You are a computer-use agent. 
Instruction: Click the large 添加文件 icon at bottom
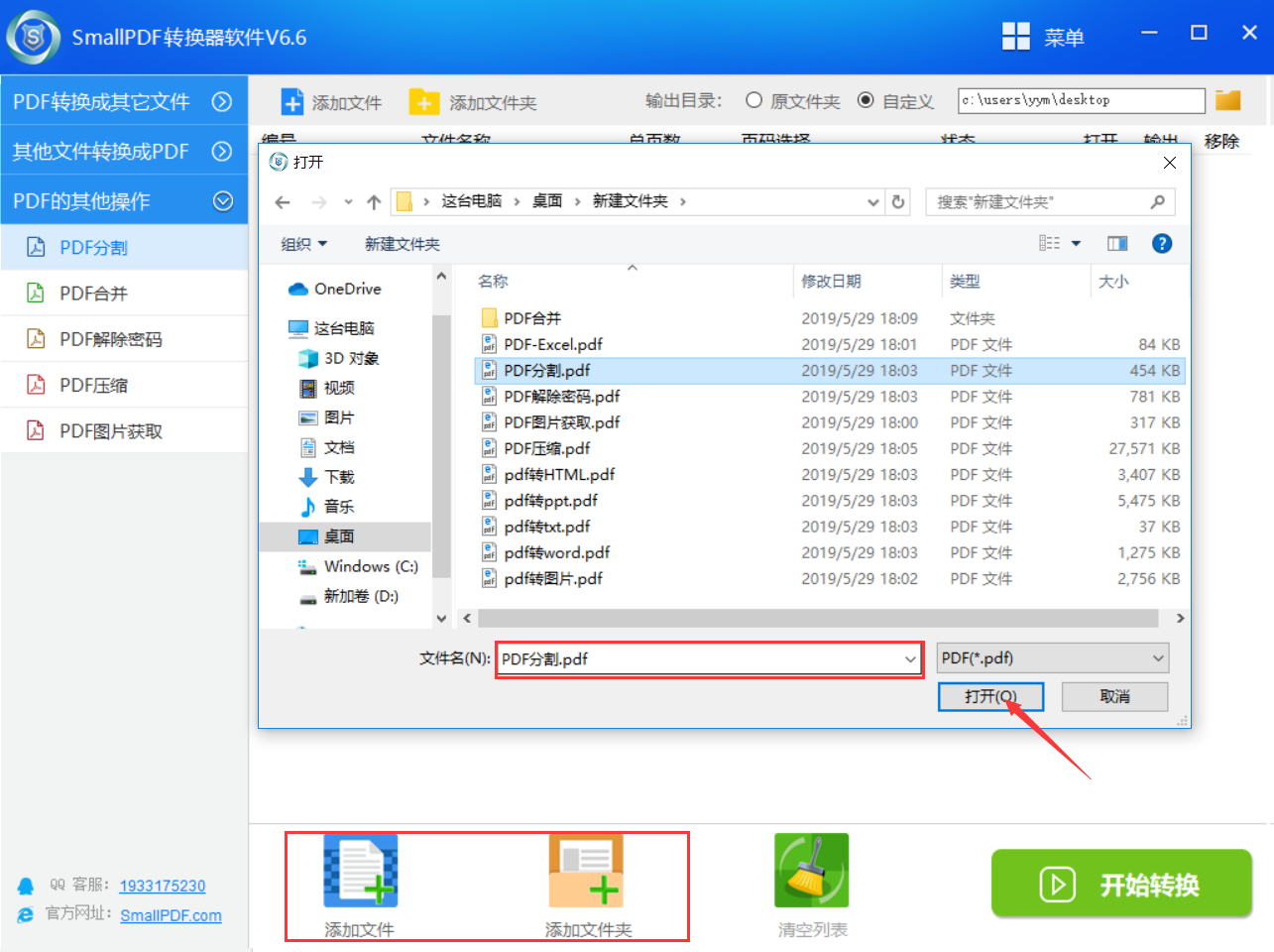pyautogui.click(x=361, y=871)
